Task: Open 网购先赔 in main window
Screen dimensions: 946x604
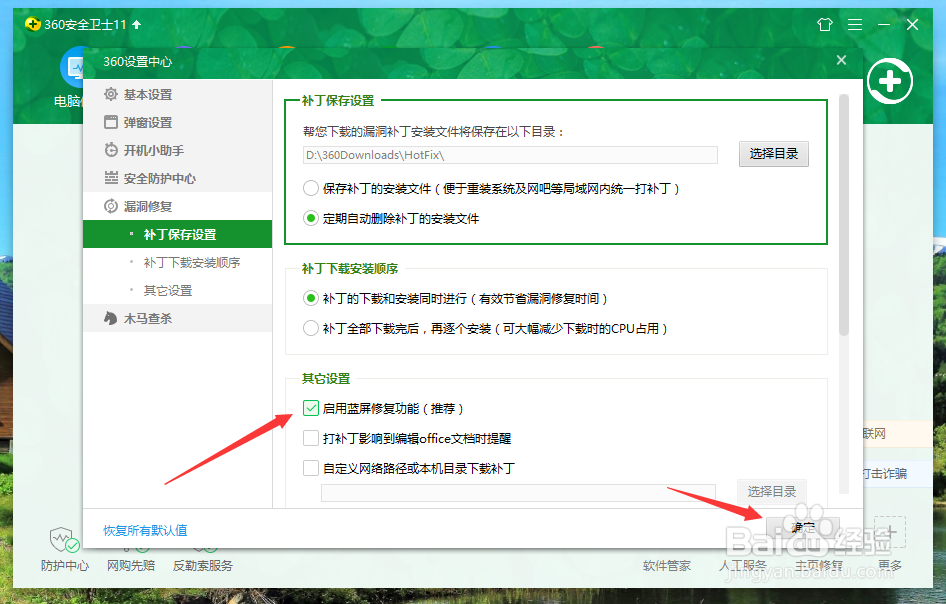Action: click(131, 565)
